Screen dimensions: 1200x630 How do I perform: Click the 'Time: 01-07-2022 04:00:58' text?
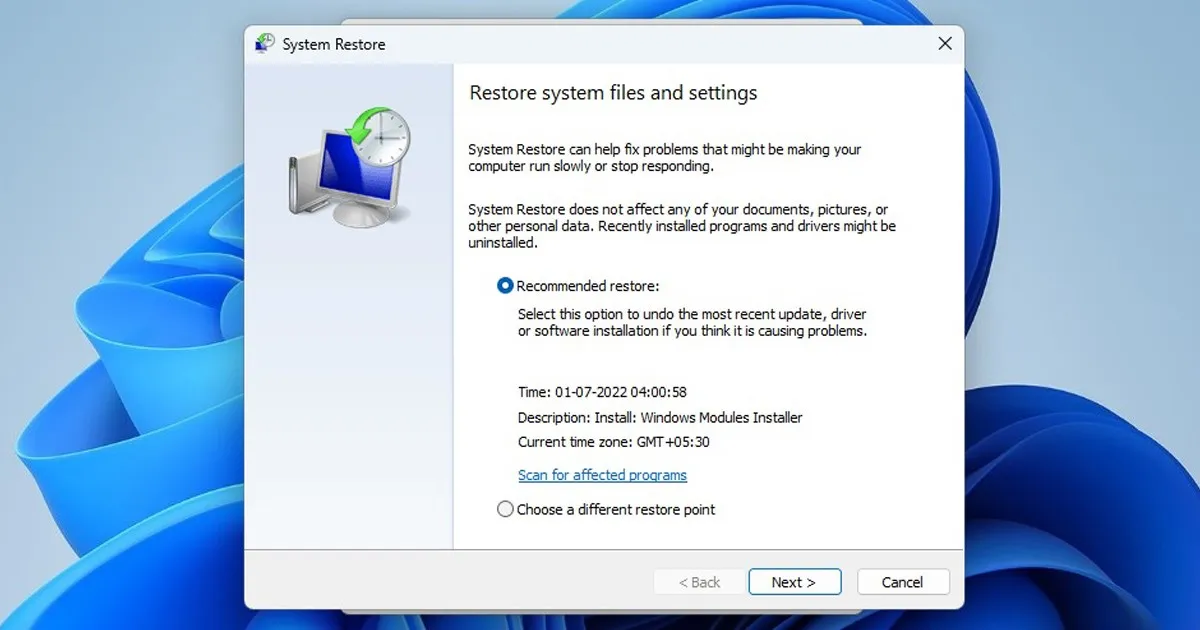tap(602, 392)
